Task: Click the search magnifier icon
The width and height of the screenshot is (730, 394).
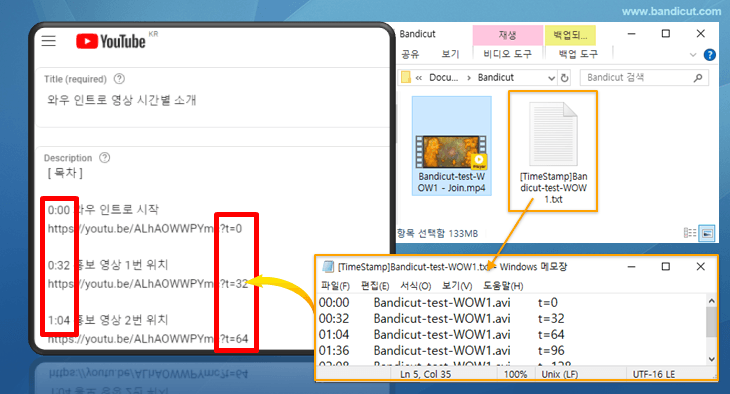Action: click(x=698, y=78)
